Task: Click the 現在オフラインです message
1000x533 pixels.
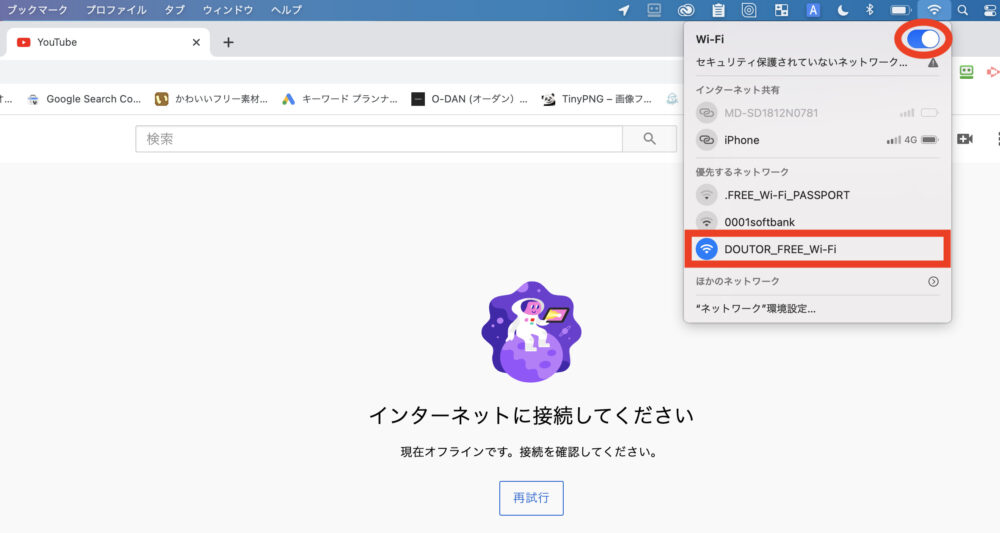Action: point(531,452)
